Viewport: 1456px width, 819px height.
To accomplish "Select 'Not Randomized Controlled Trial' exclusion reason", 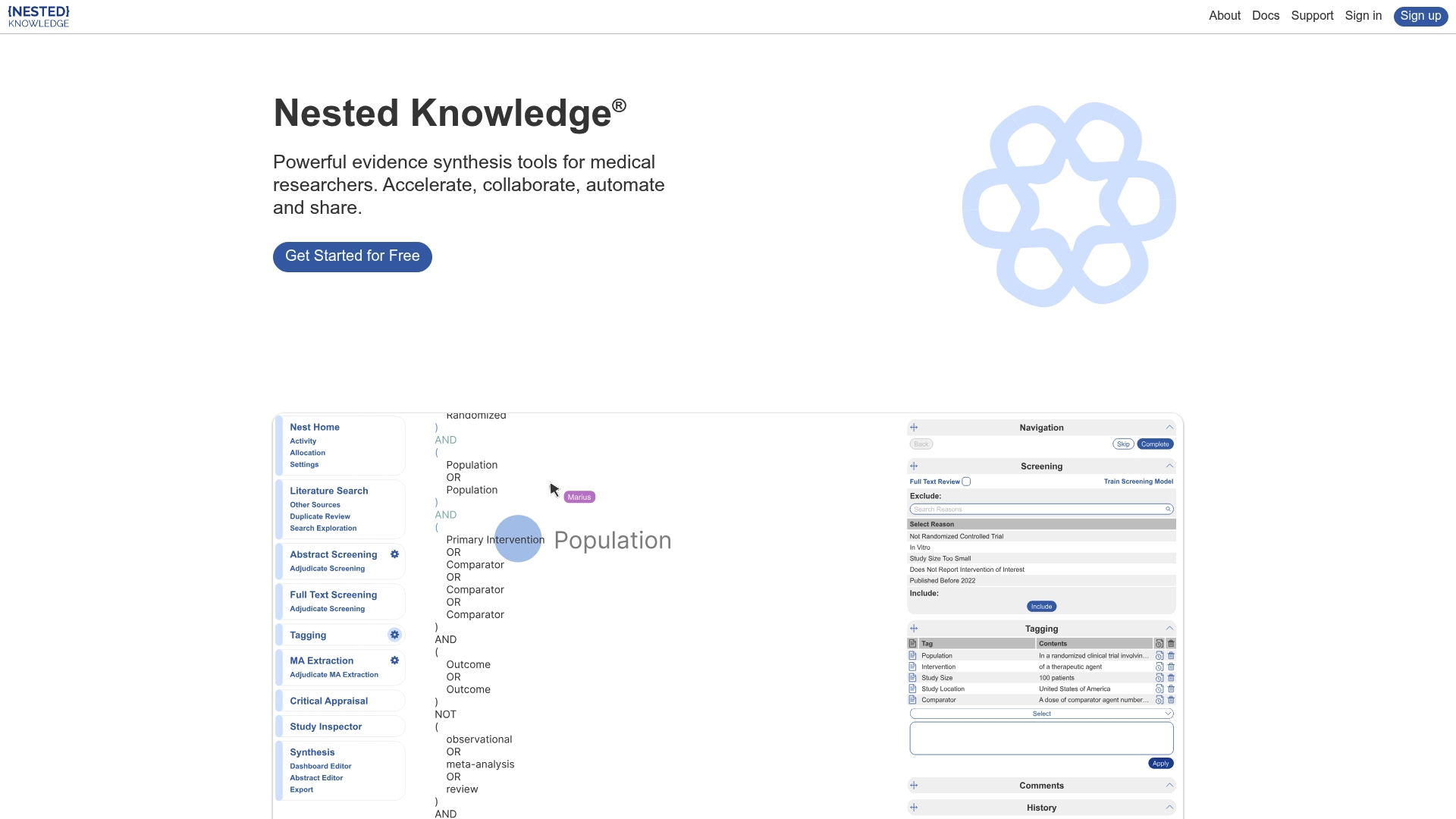I will pos(1041,536).
